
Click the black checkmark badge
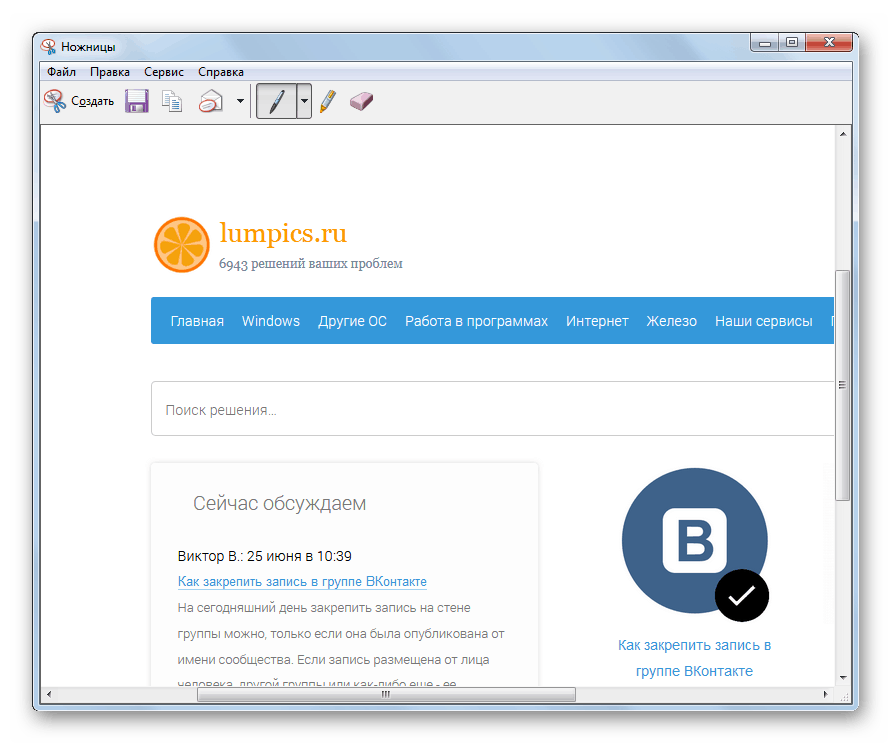click(x=741, y=596)
